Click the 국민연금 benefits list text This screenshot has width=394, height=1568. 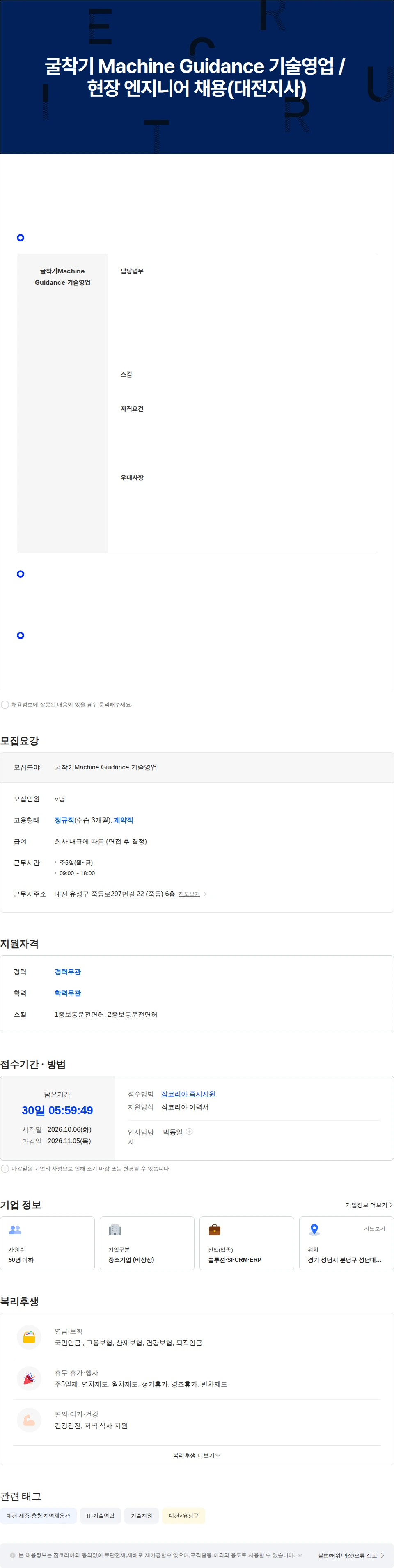pyautogui.click(x=128, y=1343)
